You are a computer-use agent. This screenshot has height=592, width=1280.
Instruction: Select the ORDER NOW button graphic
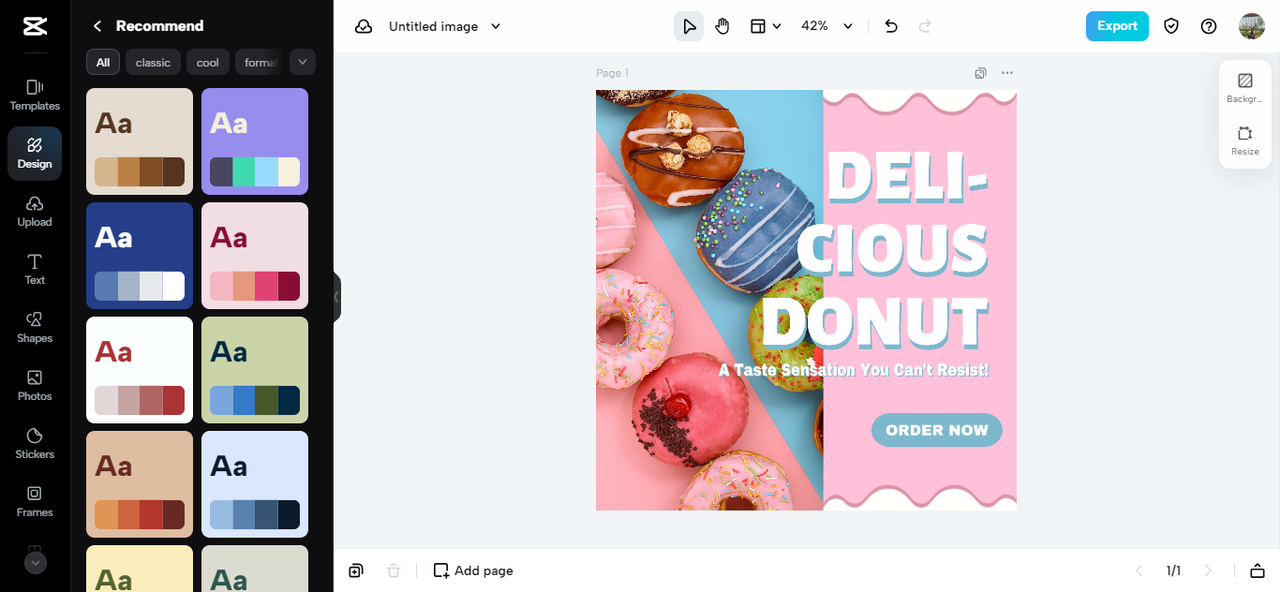[x=937, y=430]
